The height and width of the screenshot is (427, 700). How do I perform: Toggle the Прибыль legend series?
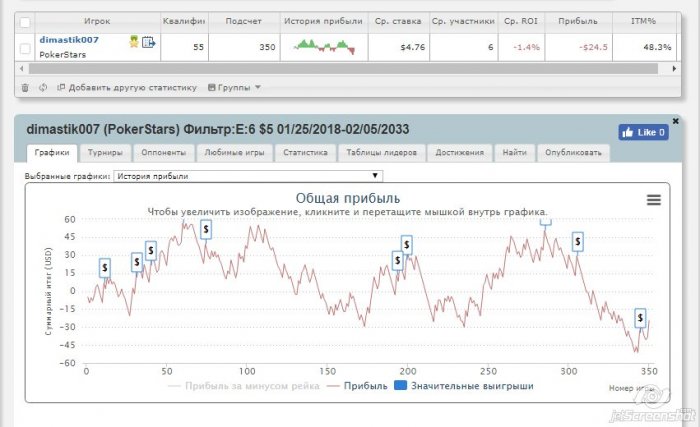click(x=357, y=386)
